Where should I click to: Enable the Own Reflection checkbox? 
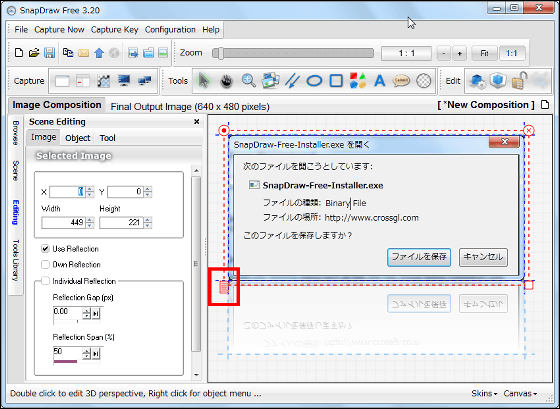pos(45,265)
